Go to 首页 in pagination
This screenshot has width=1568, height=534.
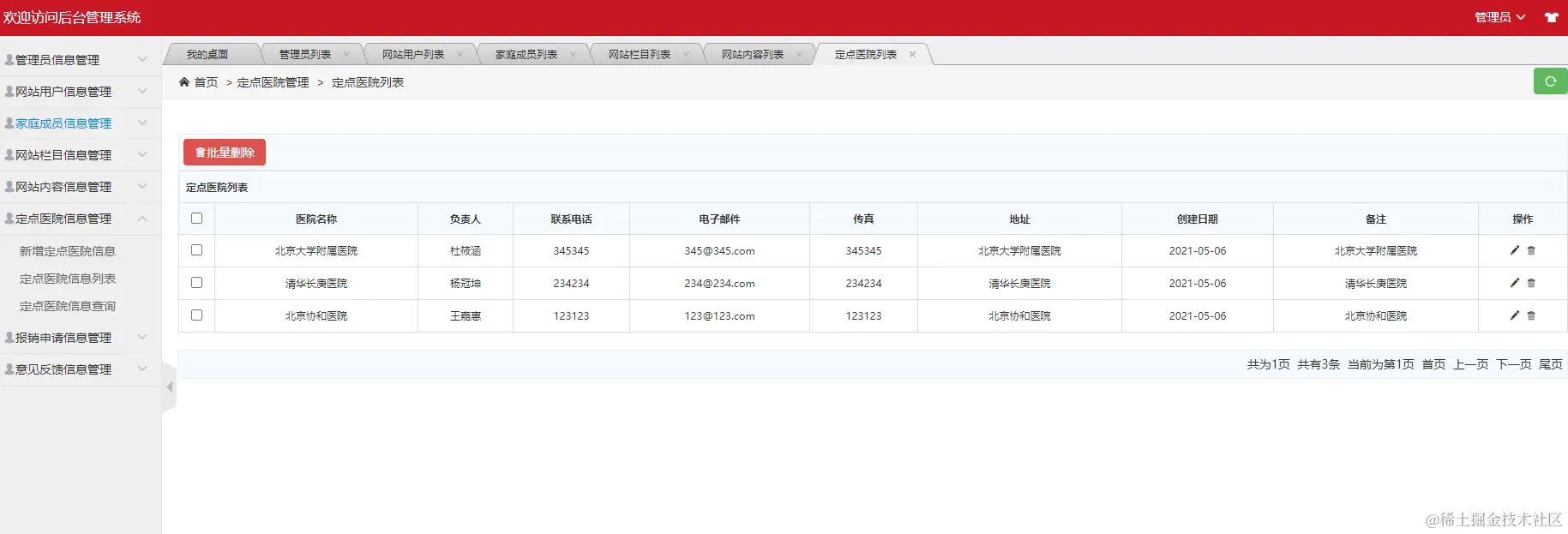(x=1433, y=364)
